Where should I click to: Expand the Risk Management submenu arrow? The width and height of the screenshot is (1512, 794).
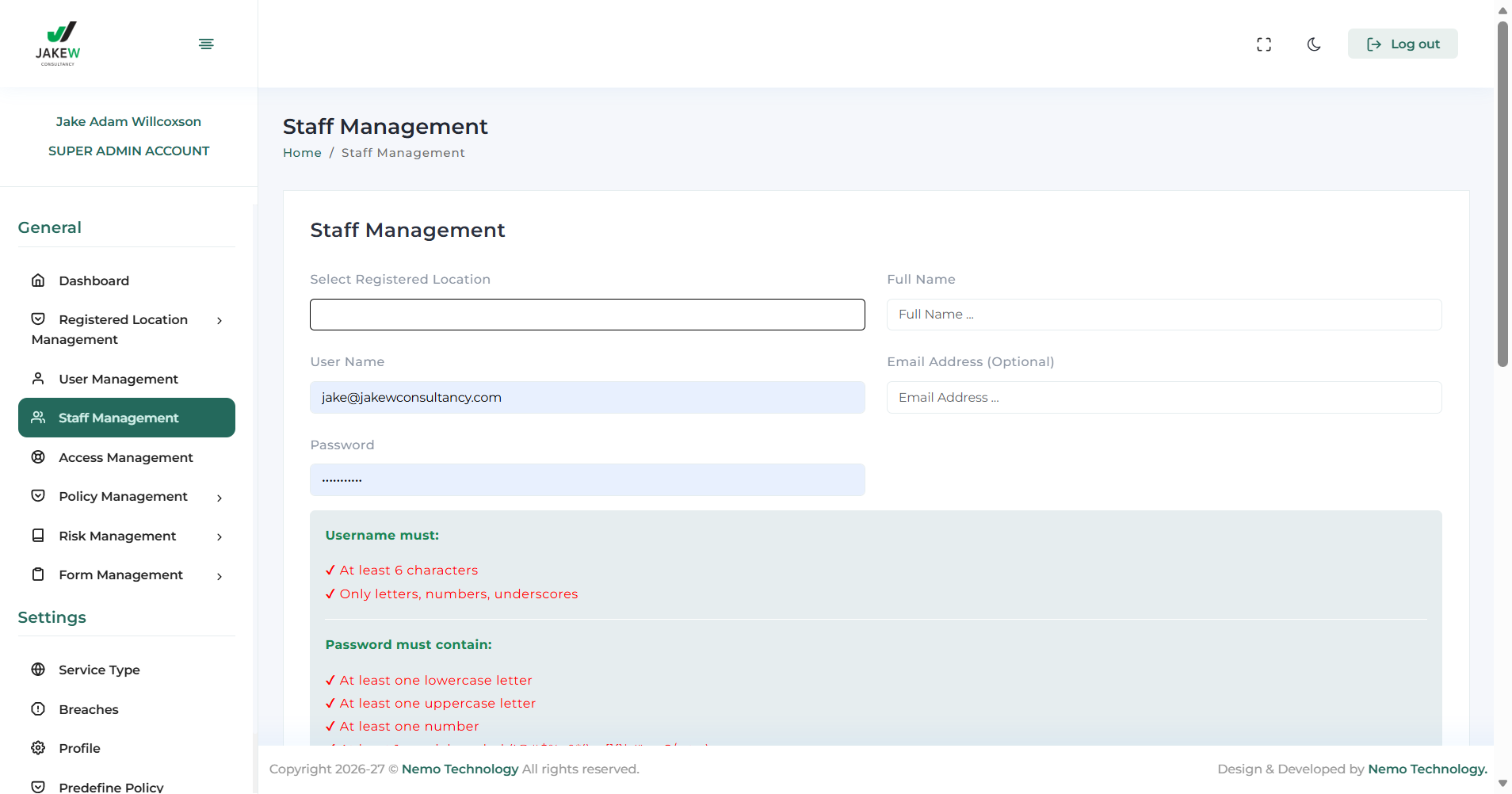[x=220, y=536]
